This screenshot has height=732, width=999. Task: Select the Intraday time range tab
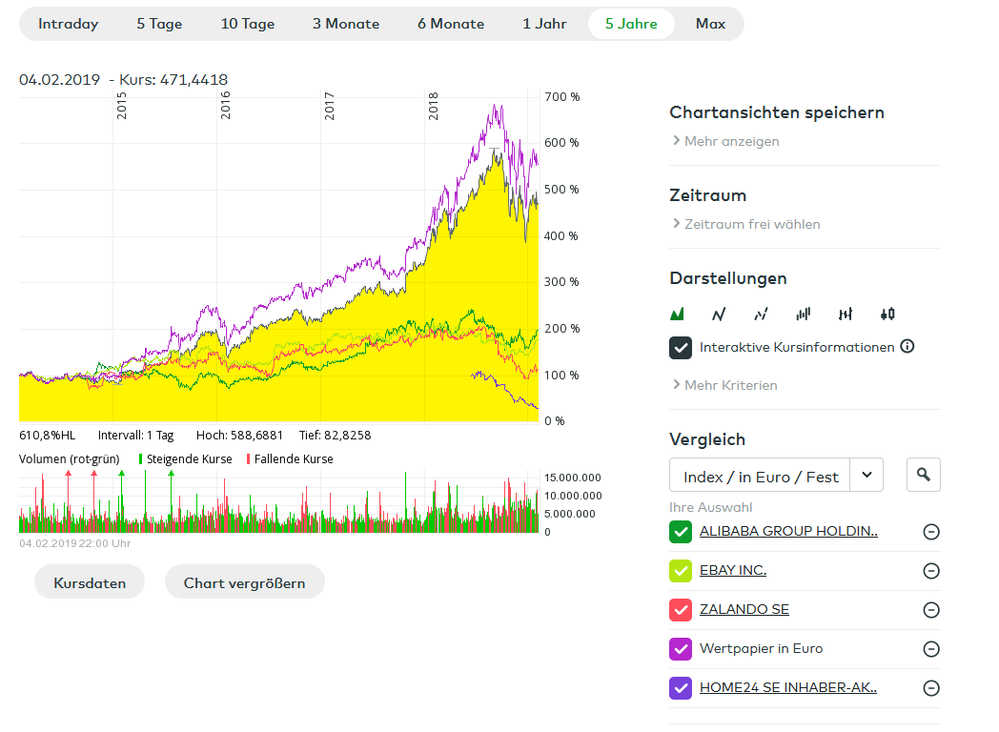[x=68, y=24]
